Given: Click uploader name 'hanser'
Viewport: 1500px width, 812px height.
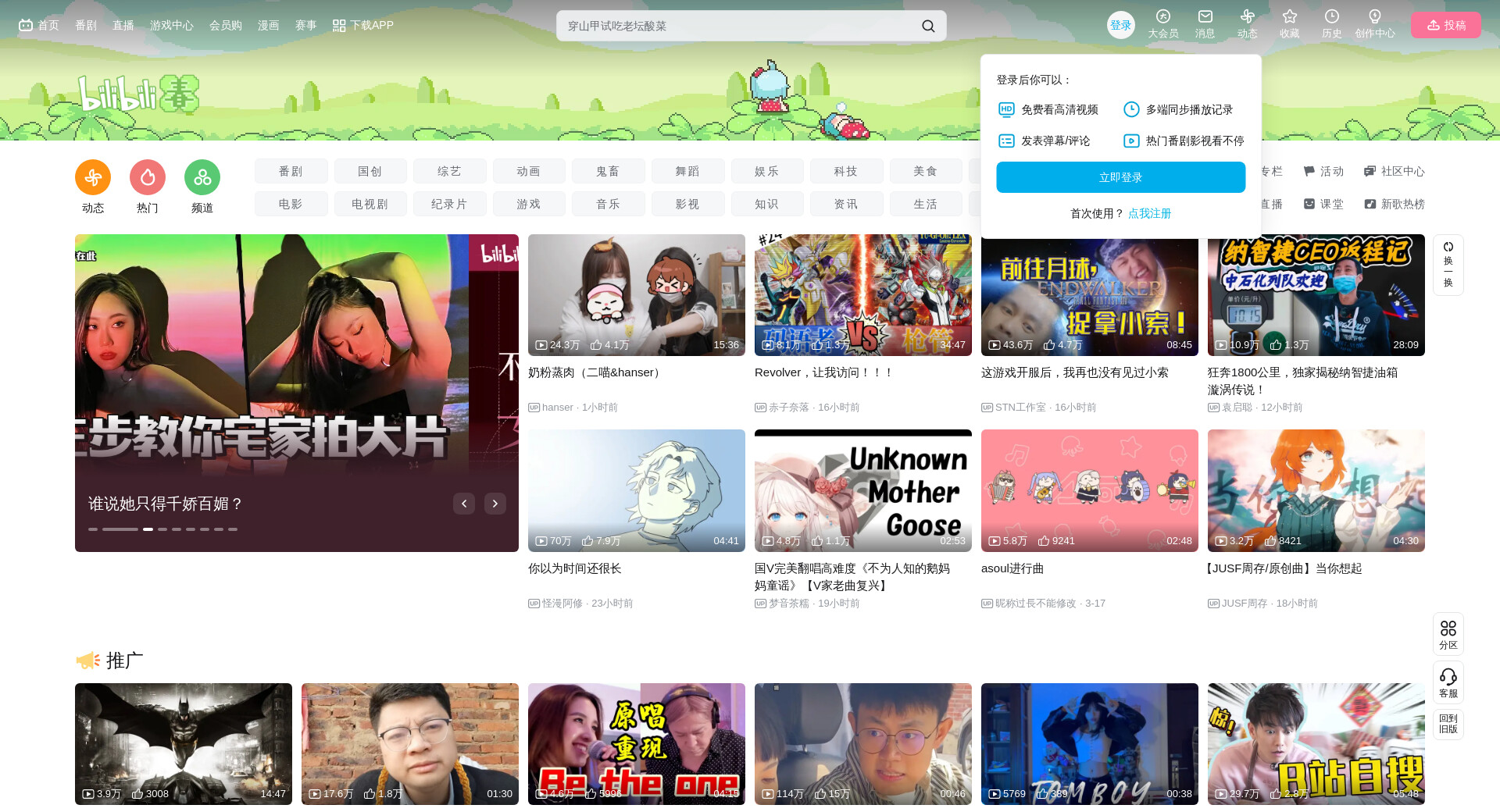Looking at the screenshot, I should point(558,408).
